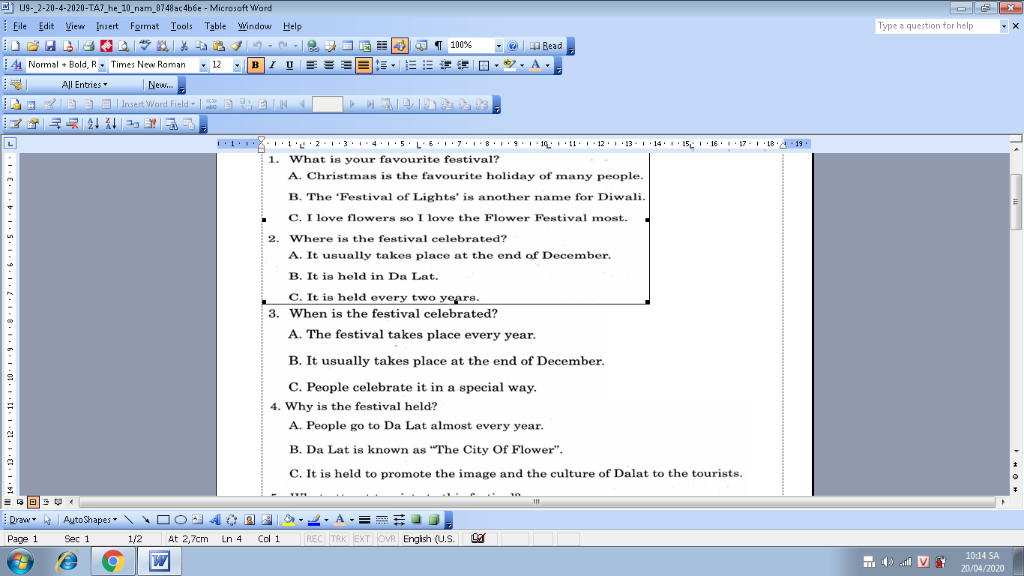Viewport: 1024px width, 576px height.
Task: Open the Window menu
Action: point(254,26)
